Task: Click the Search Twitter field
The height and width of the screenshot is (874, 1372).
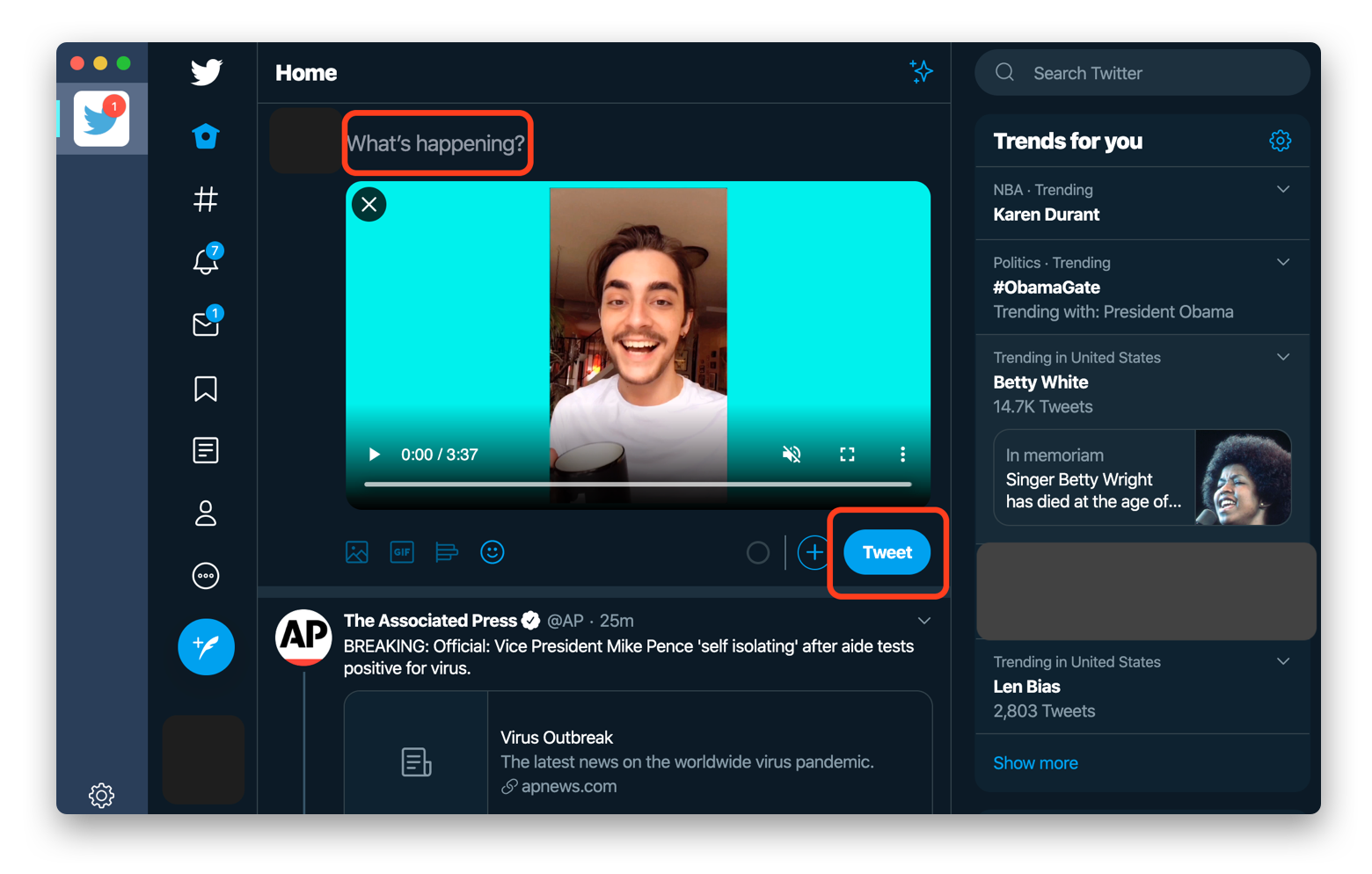Action: 1142,73
